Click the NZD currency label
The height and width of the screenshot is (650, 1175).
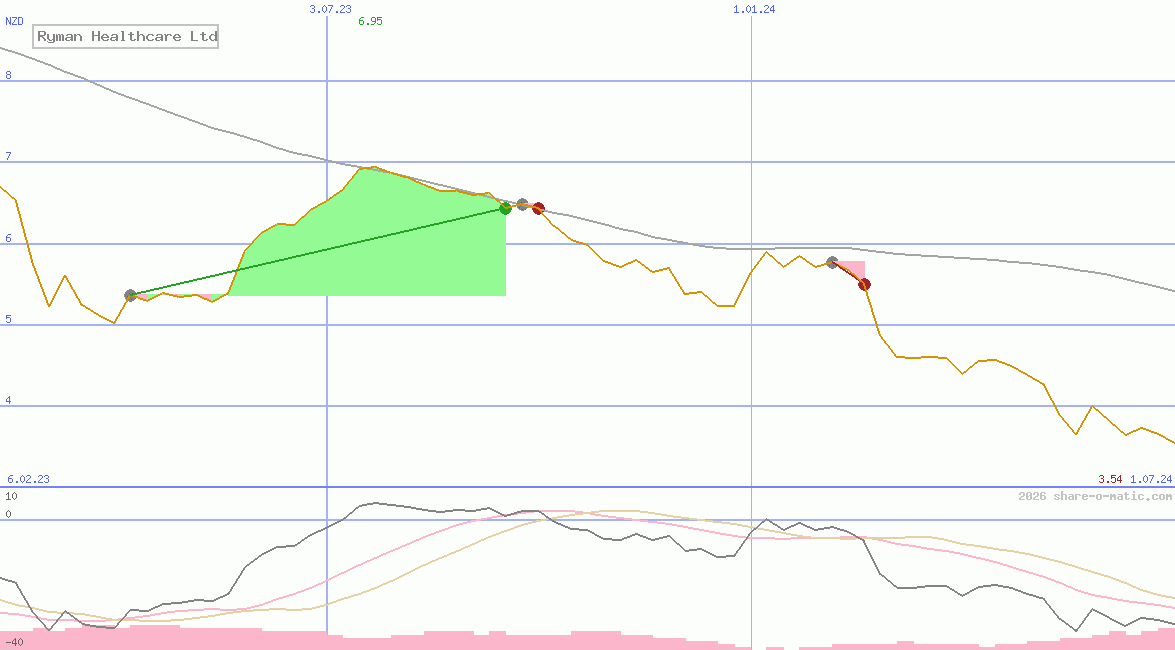point(14,21)
